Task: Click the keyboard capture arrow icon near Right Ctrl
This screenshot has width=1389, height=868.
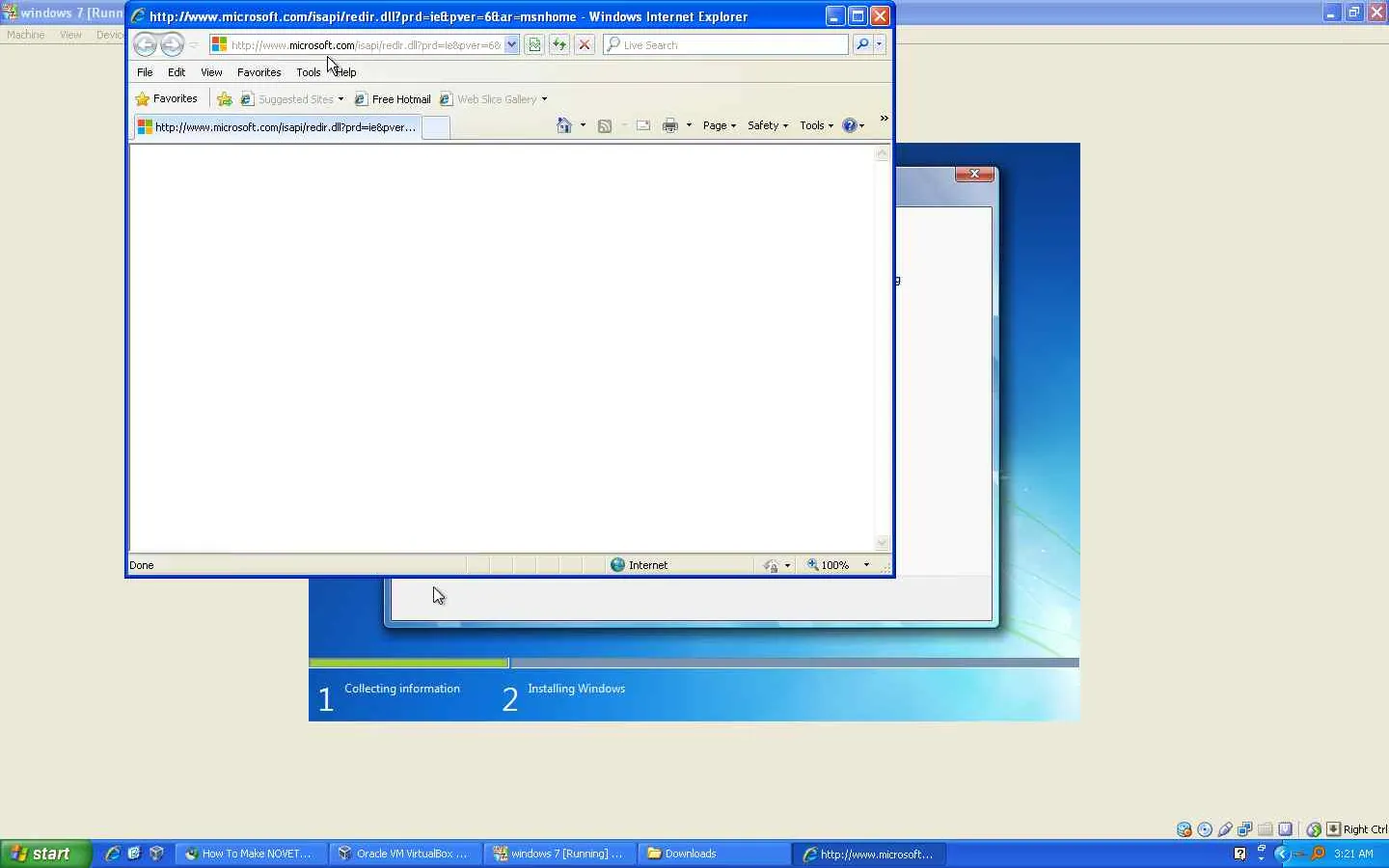Action: [1333, 829]
